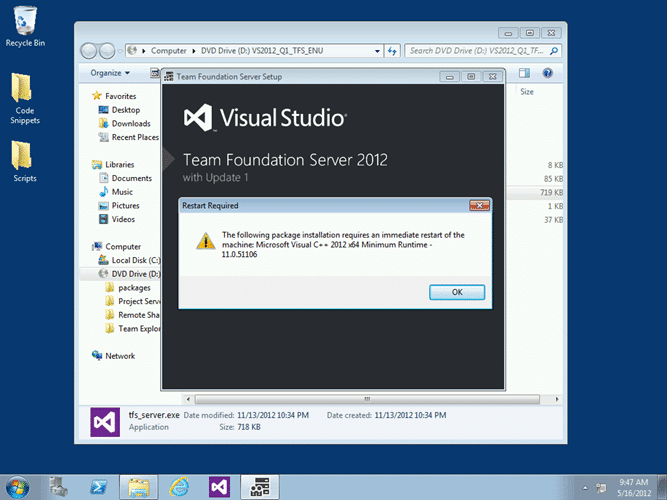Open recent locations dropdown next to navigation arrows

click(x=120, y=51)
